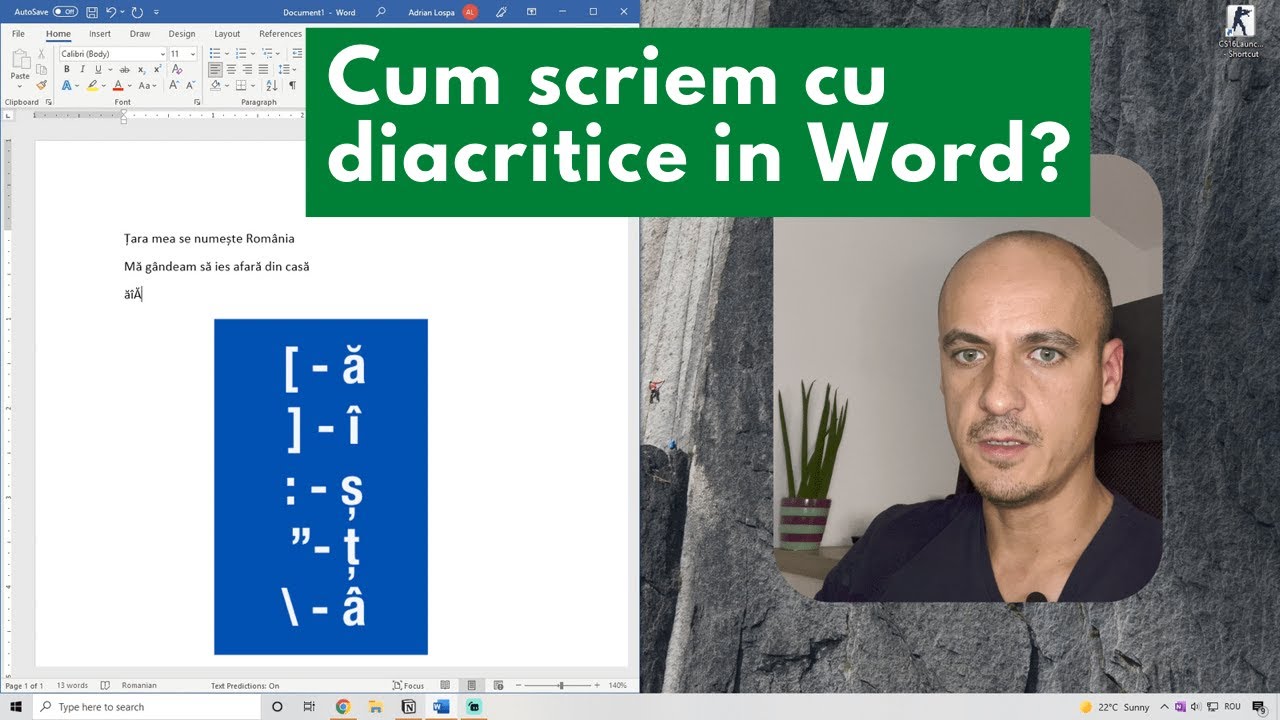Click the zoom slider handle
Viewport: 1280px width, 720px height.
point(561,686)
